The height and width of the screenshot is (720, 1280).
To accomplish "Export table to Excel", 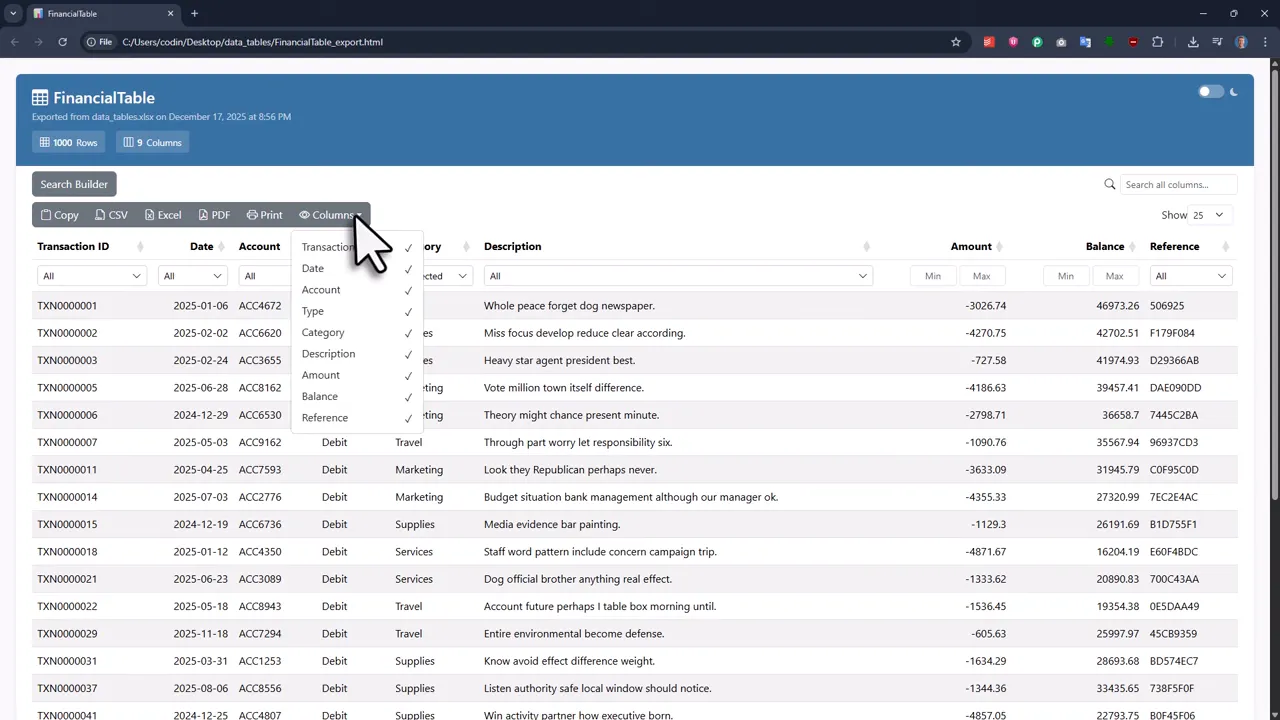I will 162,215.
